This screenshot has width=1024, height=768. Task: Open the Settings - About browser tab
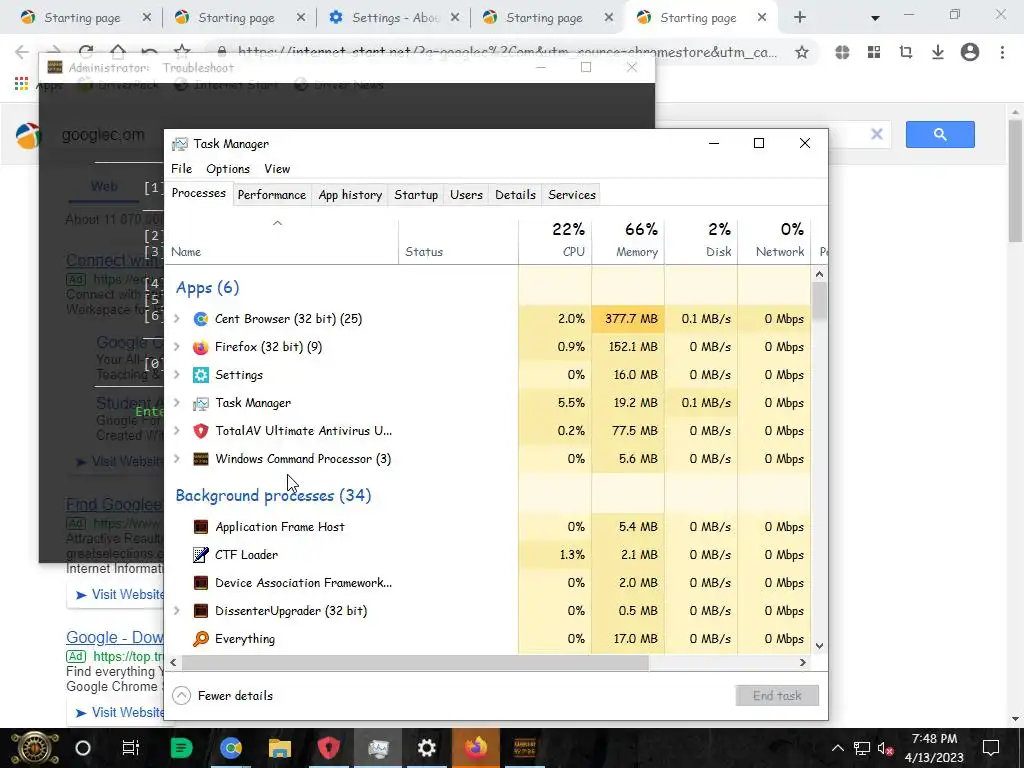click(392, 18)
